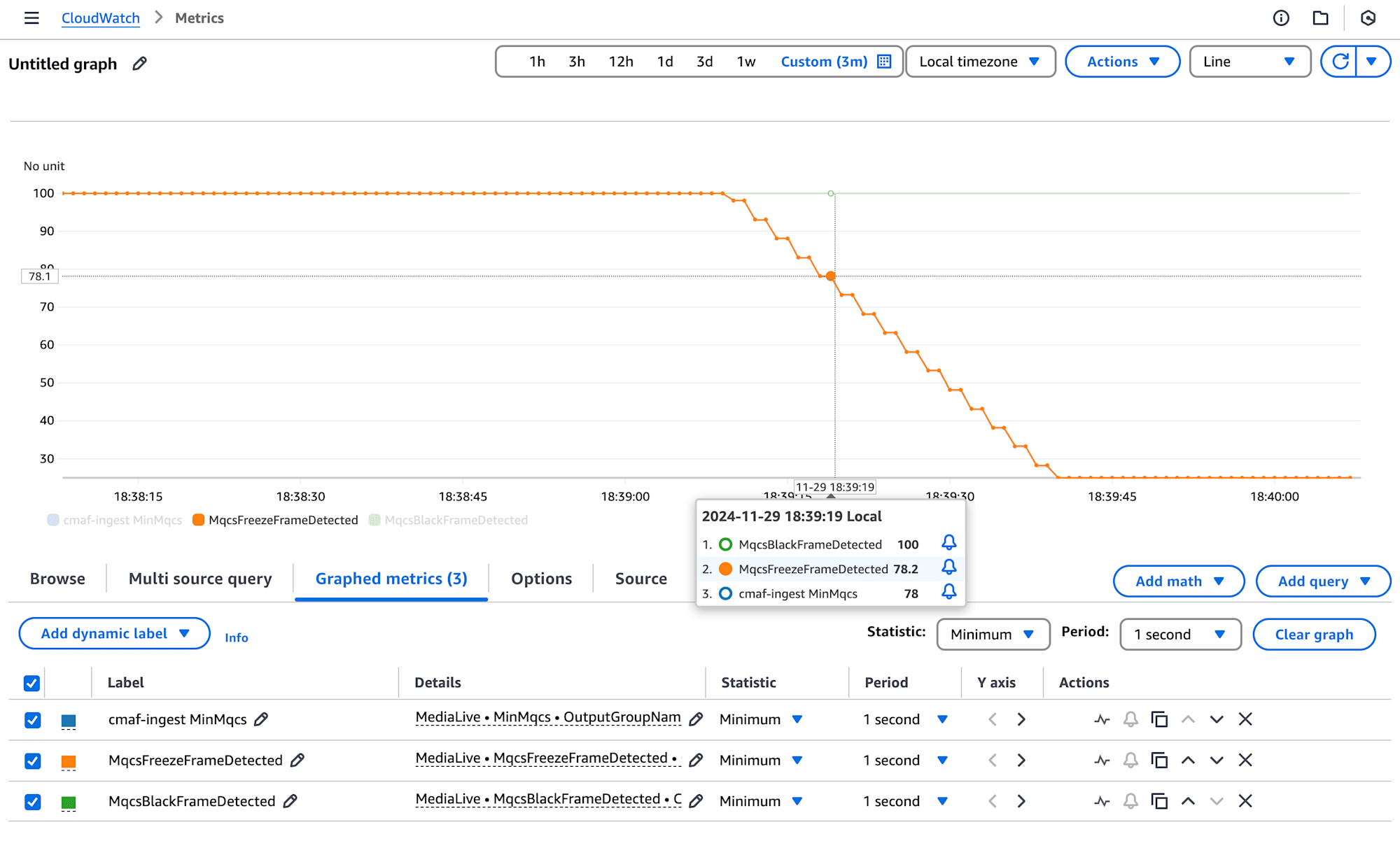Select the 1w time range
The width and height of the screenshot is (1400, 841).
[x=746, y=62]
